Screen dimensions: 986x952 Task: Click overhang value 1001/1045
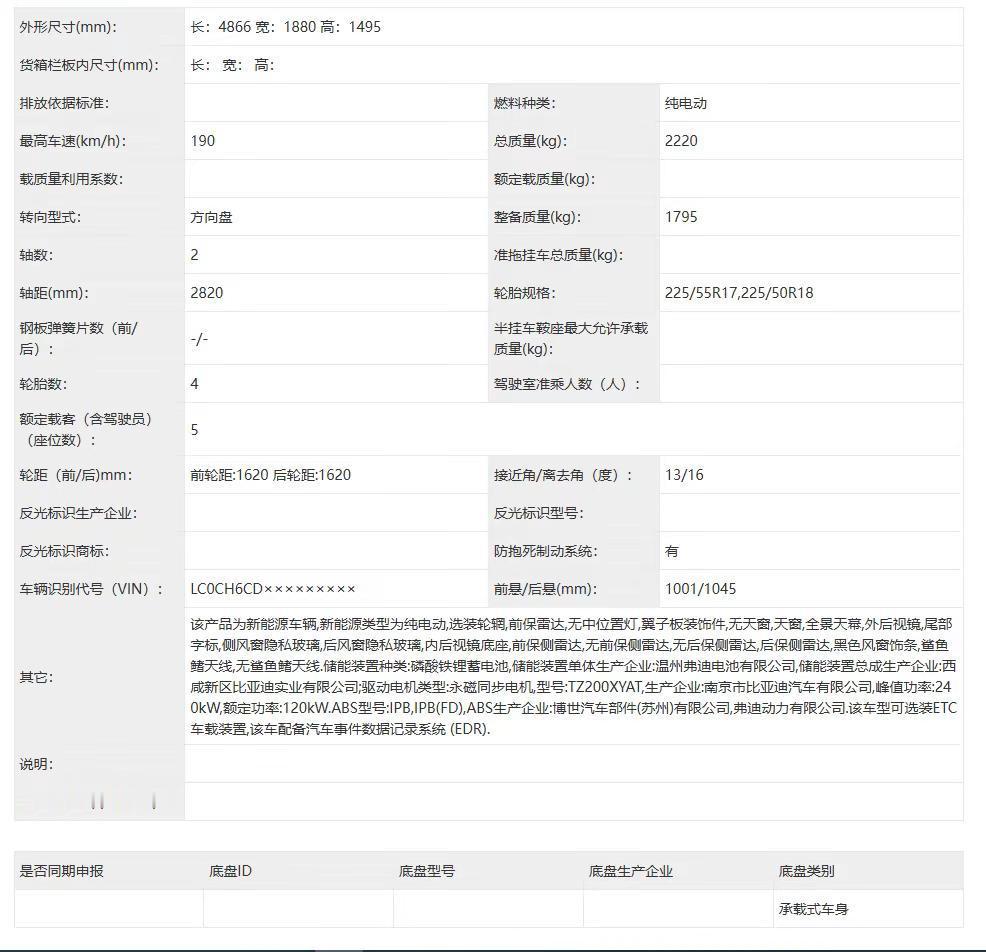coord(700,589)
